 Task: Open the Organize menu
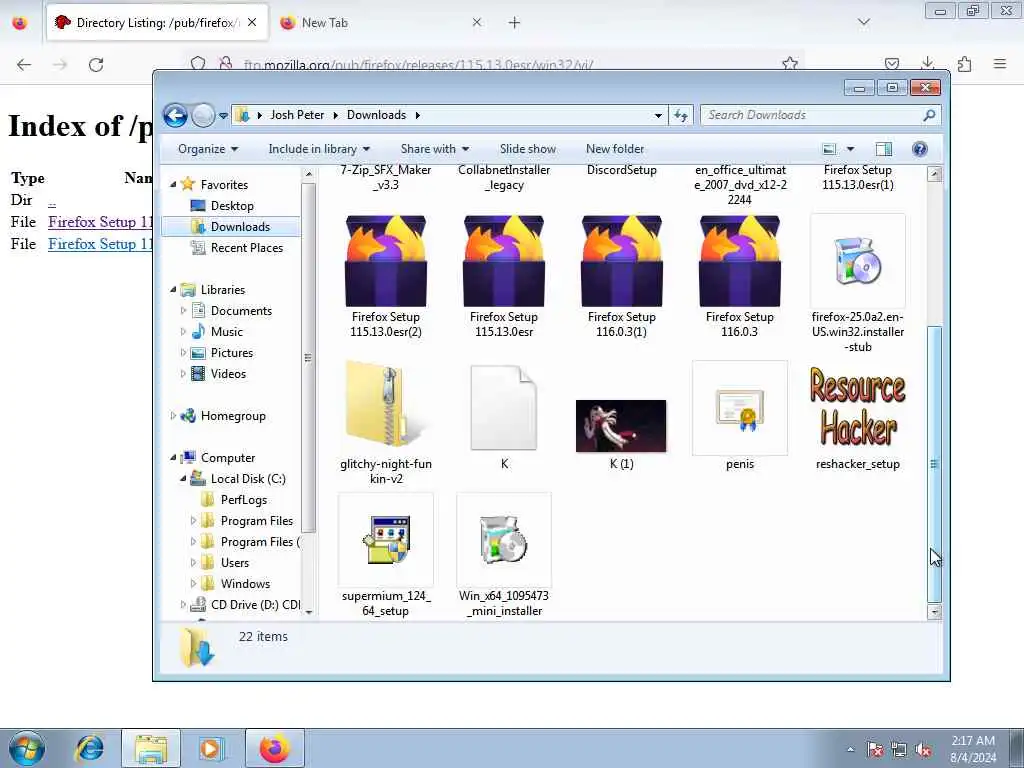click(x=208, y=149)
